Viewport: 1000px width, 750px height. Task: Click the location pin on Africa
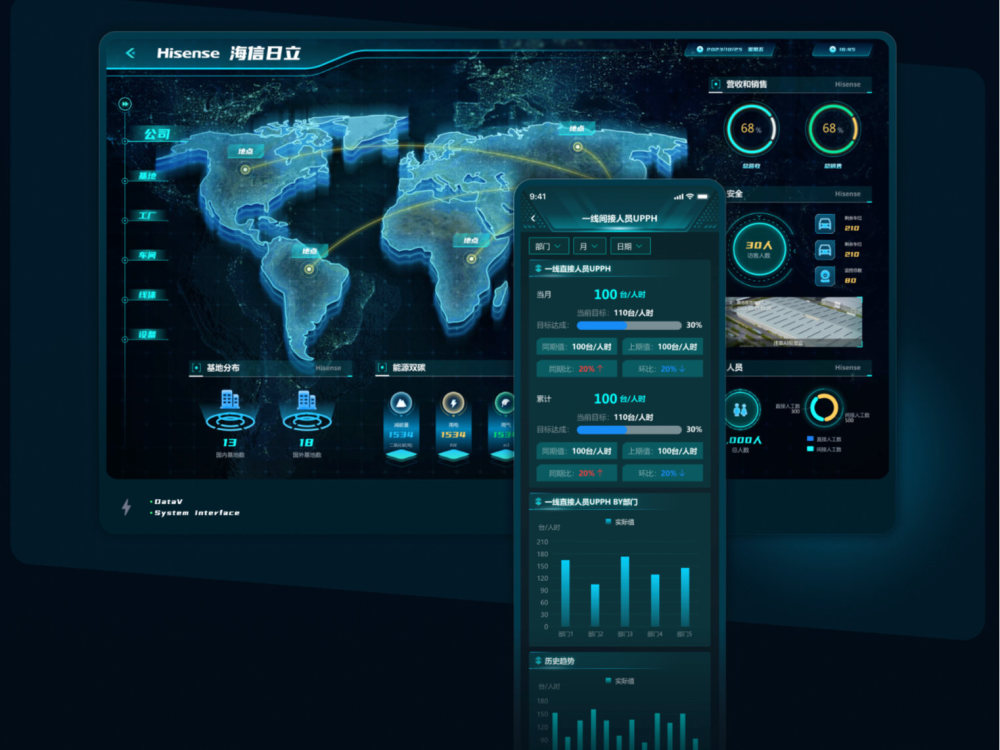(471, 258)
